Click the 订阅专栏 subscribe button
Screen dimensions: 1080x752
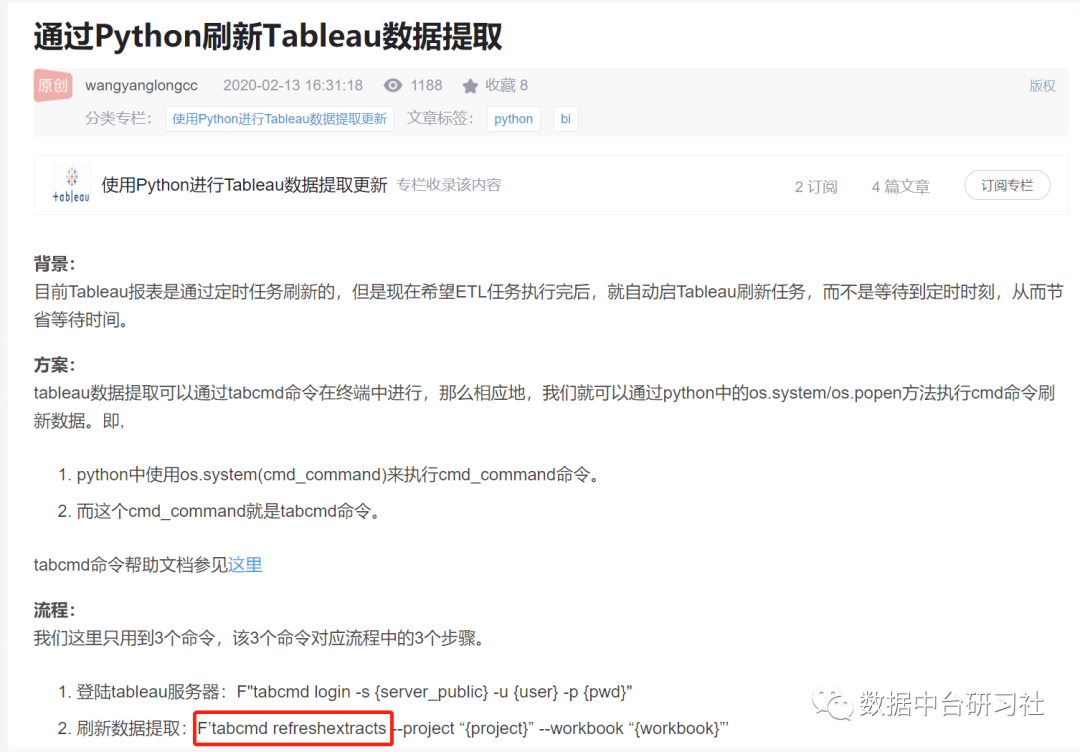[x=1007, y=185]
